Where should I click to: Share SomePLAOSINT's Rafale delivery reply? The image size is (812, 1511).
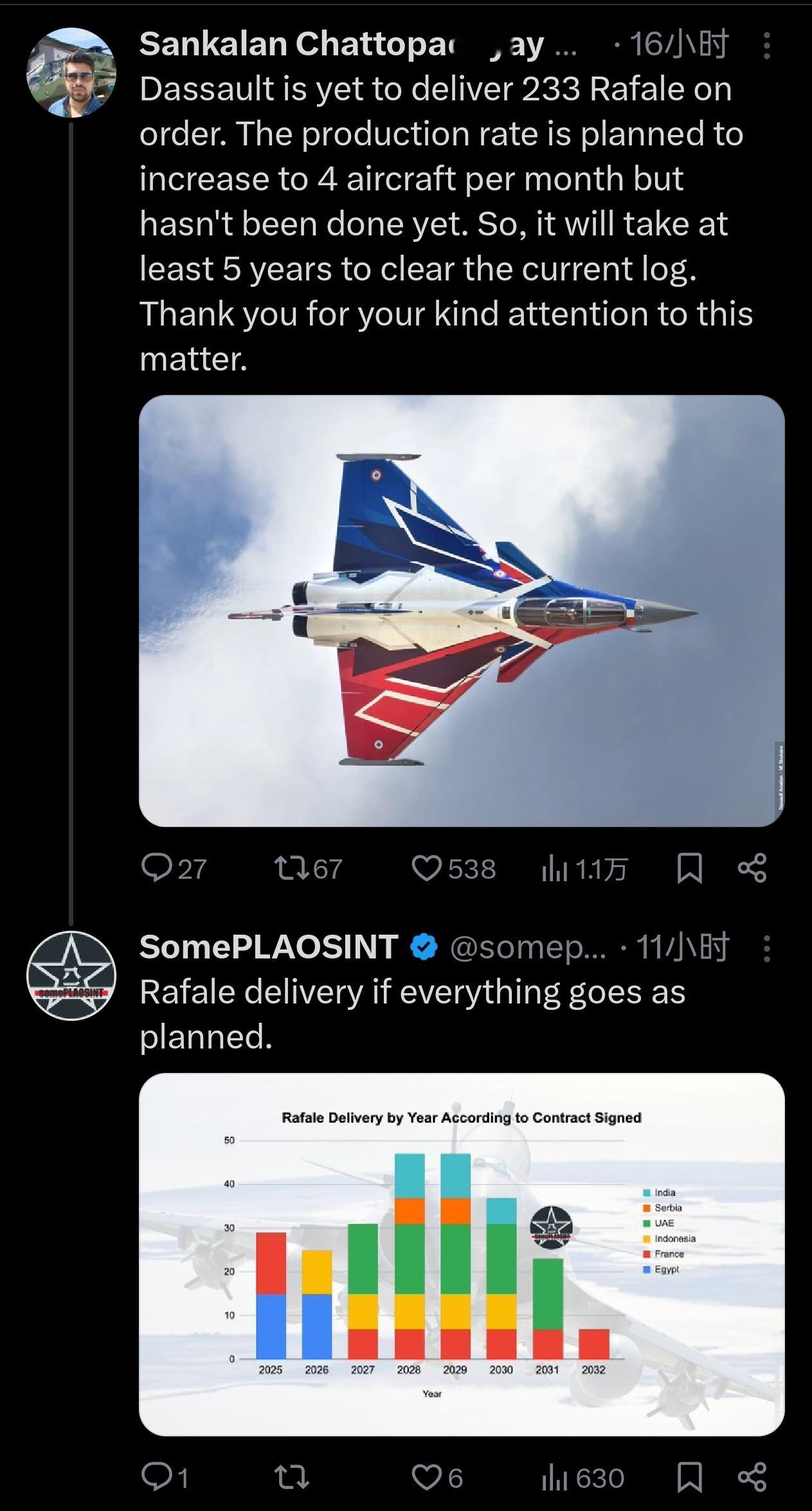[752, 1478]
